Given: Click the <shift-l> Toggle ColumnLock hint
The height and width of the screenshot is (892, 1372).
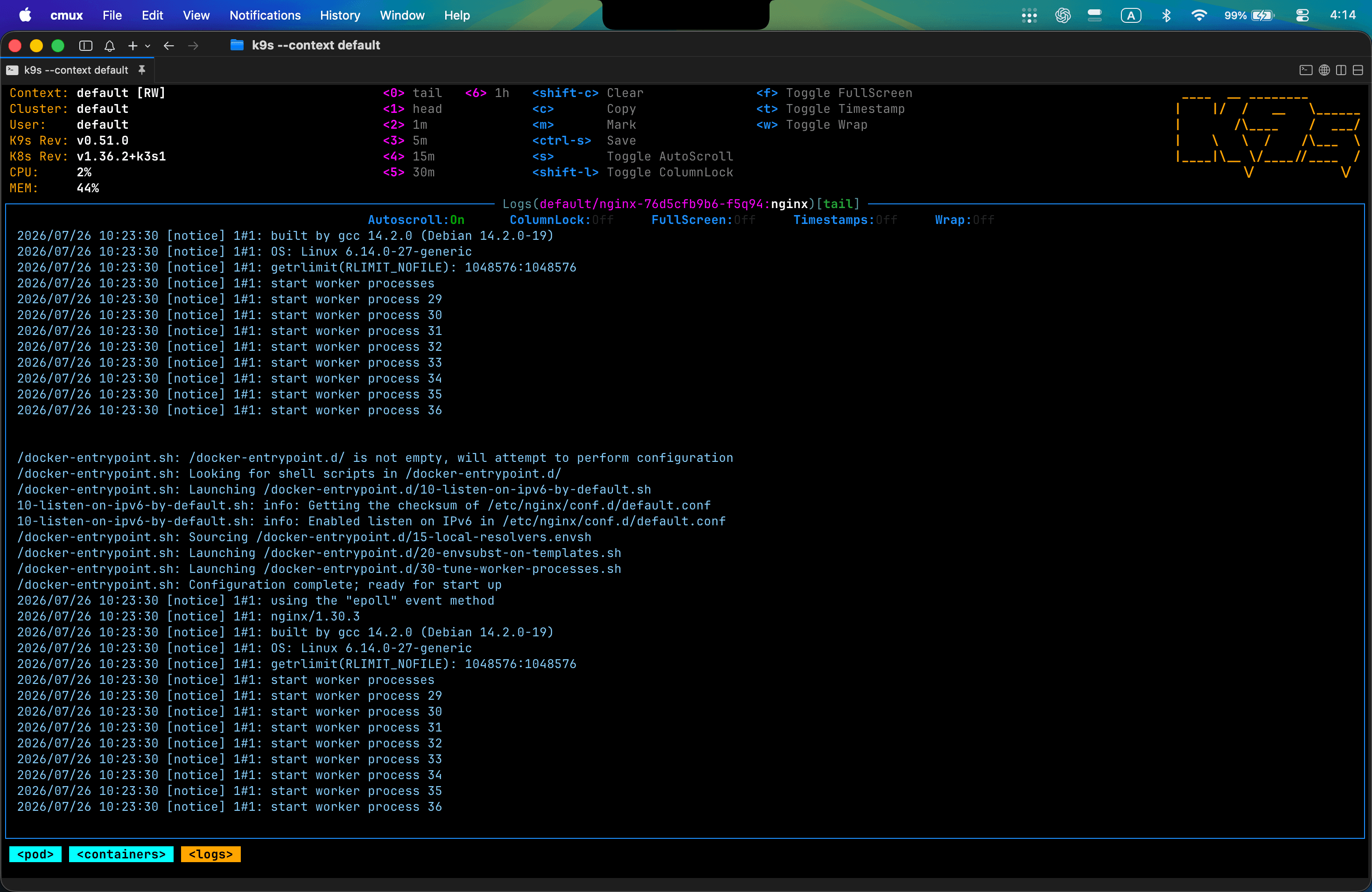Looking at the screenshot, I should tap(632, 172).
